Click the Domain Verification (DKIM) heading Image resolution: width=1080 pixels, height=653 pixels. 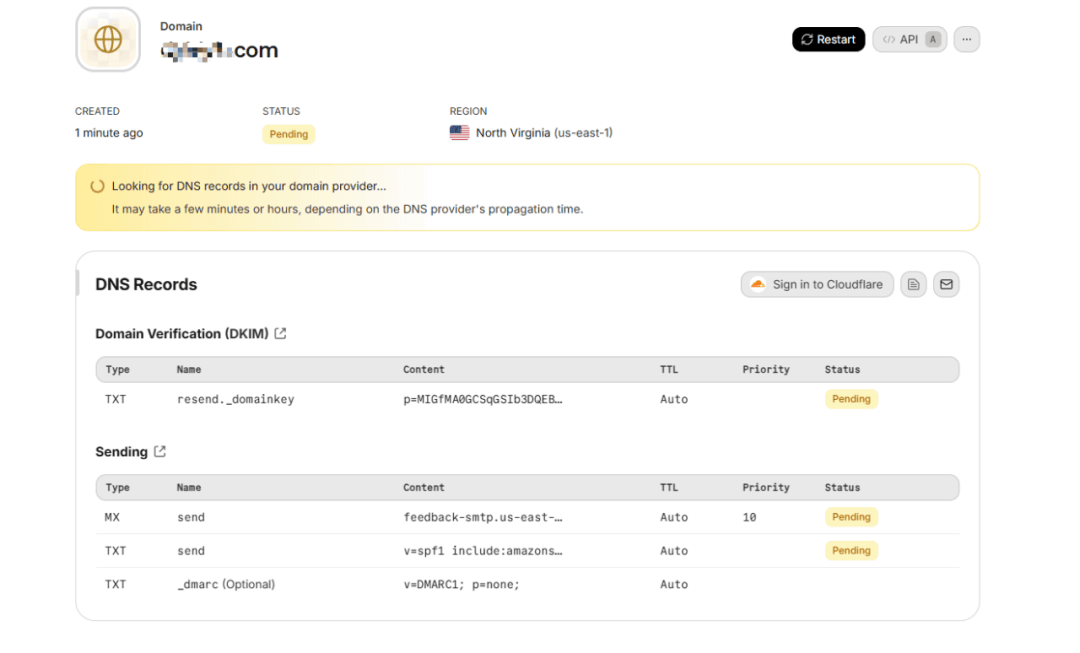tap(182, 333)
